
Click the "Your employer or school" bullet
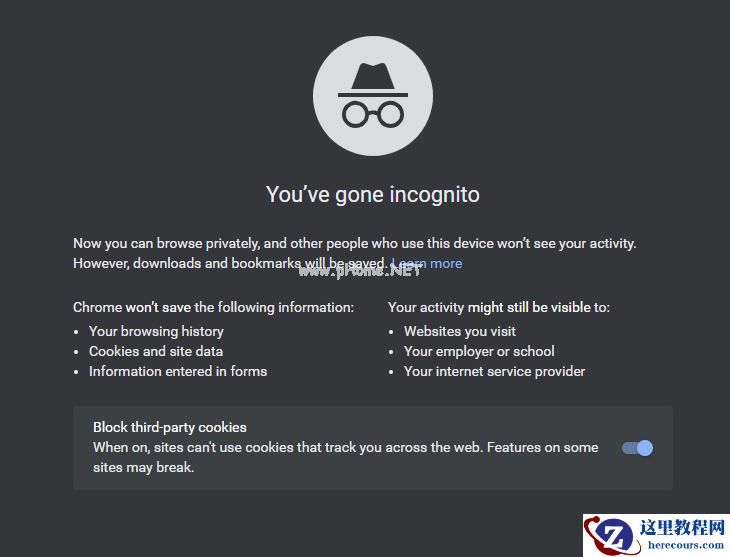[x=479, y=351]
